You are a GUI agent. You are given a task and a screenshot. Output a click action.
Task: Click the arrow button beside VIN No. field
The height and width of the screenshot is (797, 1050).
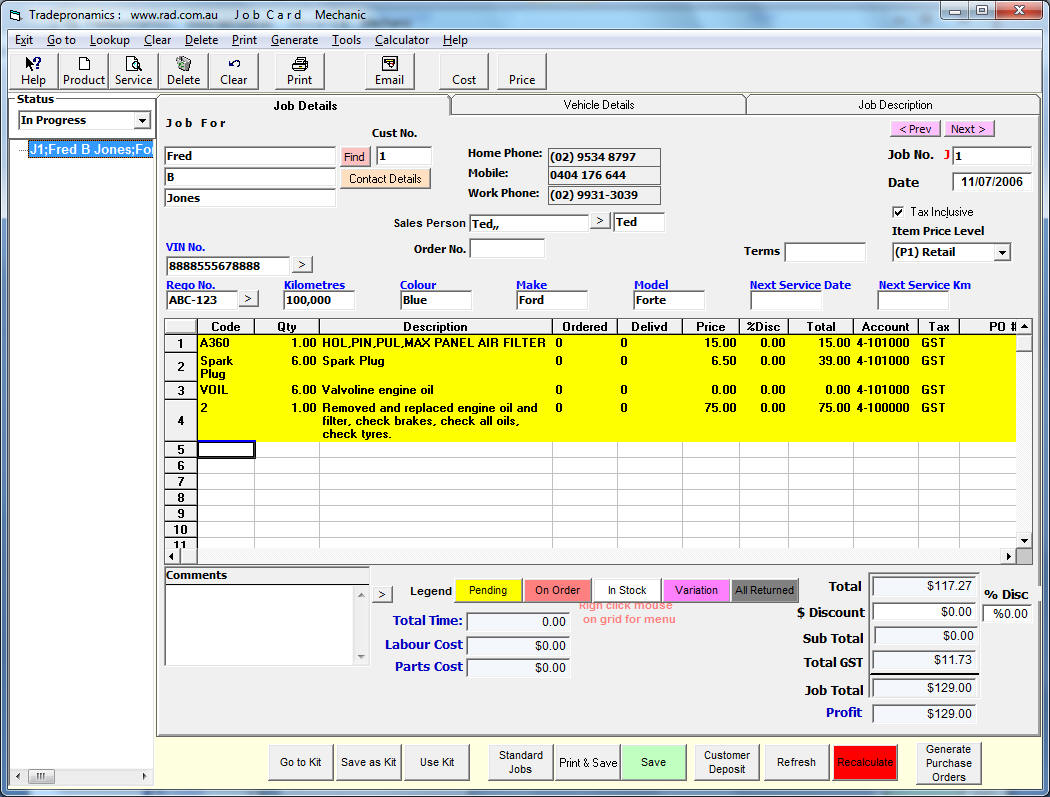(302, 265)
